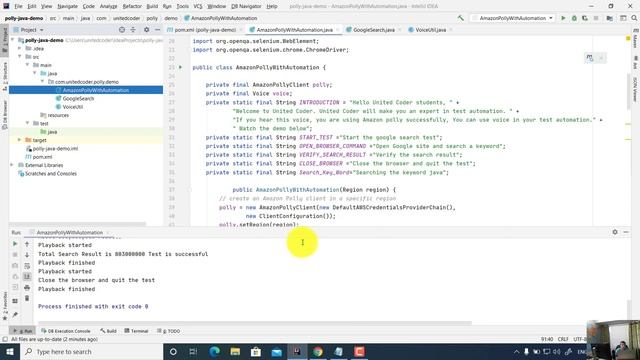Select VoiceUtil class in project tree
This screenshot has width=640, height=360.
[72, 107]
